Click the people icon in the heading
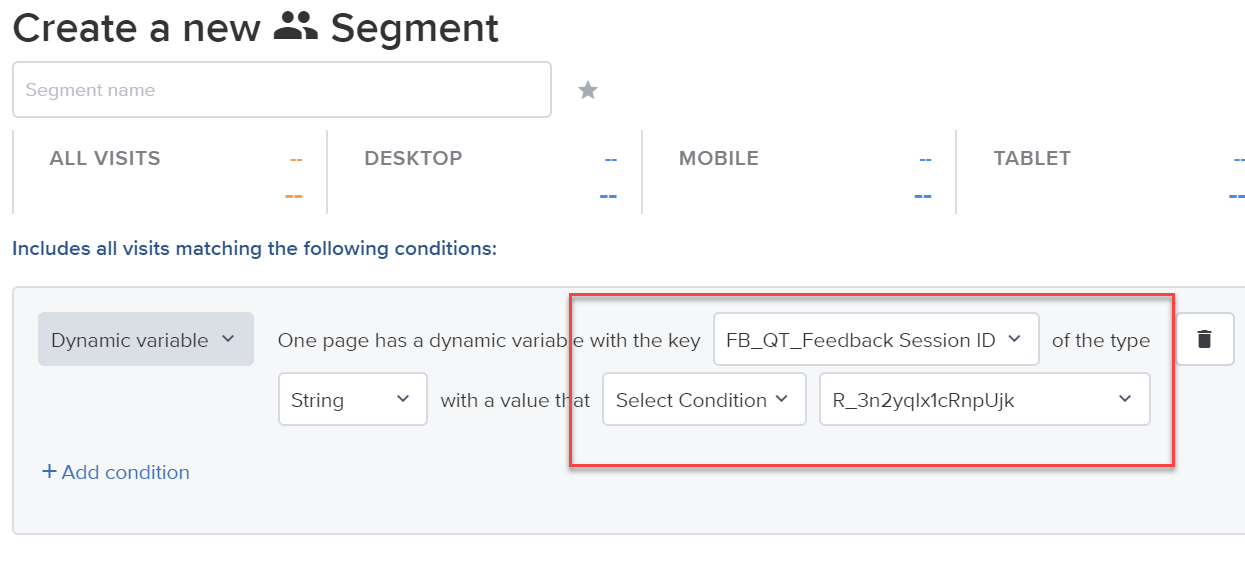 (295, 28)
